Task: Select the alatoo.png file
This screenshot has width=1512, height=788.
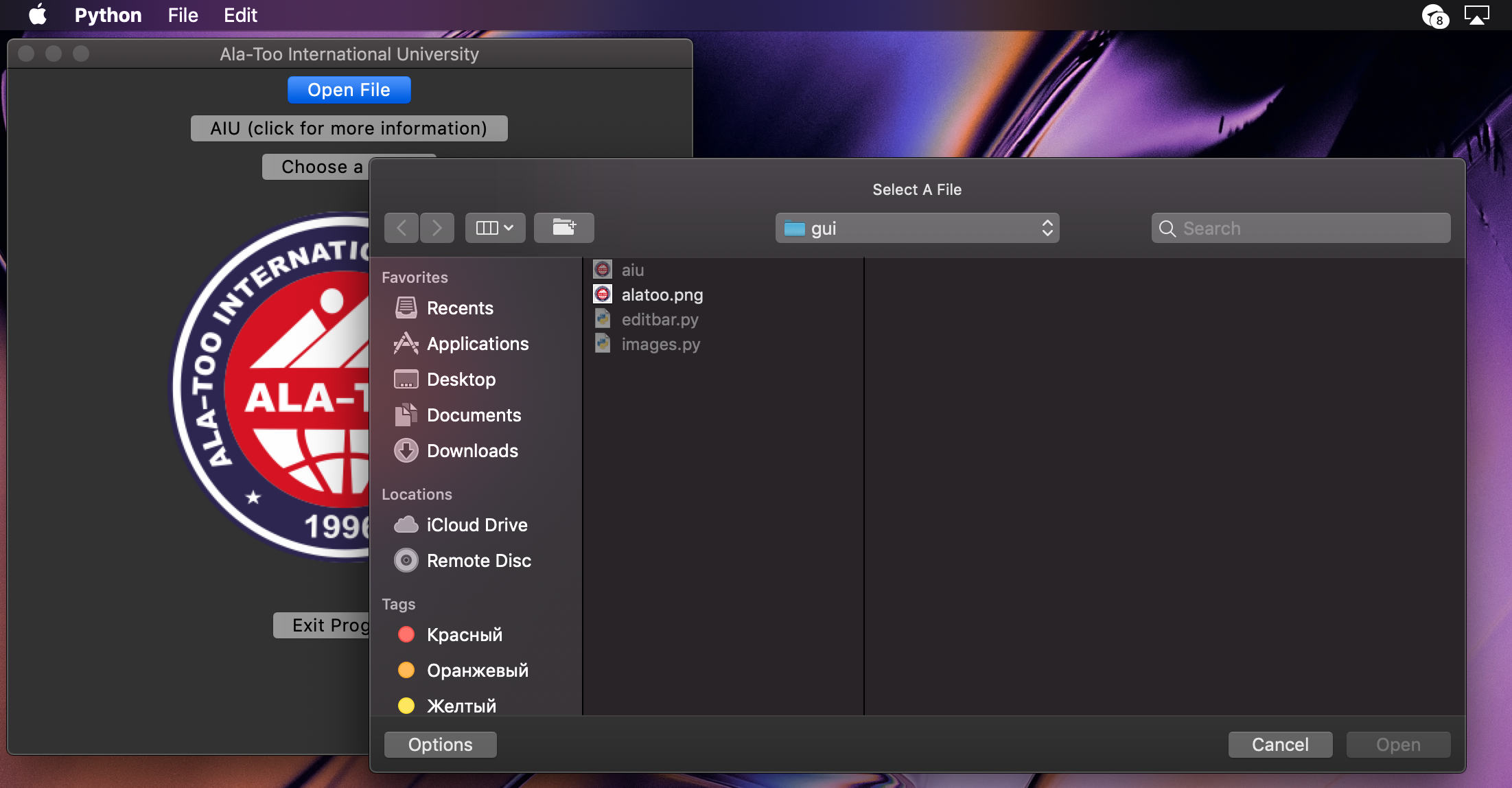Action: [x=662, y=295]
